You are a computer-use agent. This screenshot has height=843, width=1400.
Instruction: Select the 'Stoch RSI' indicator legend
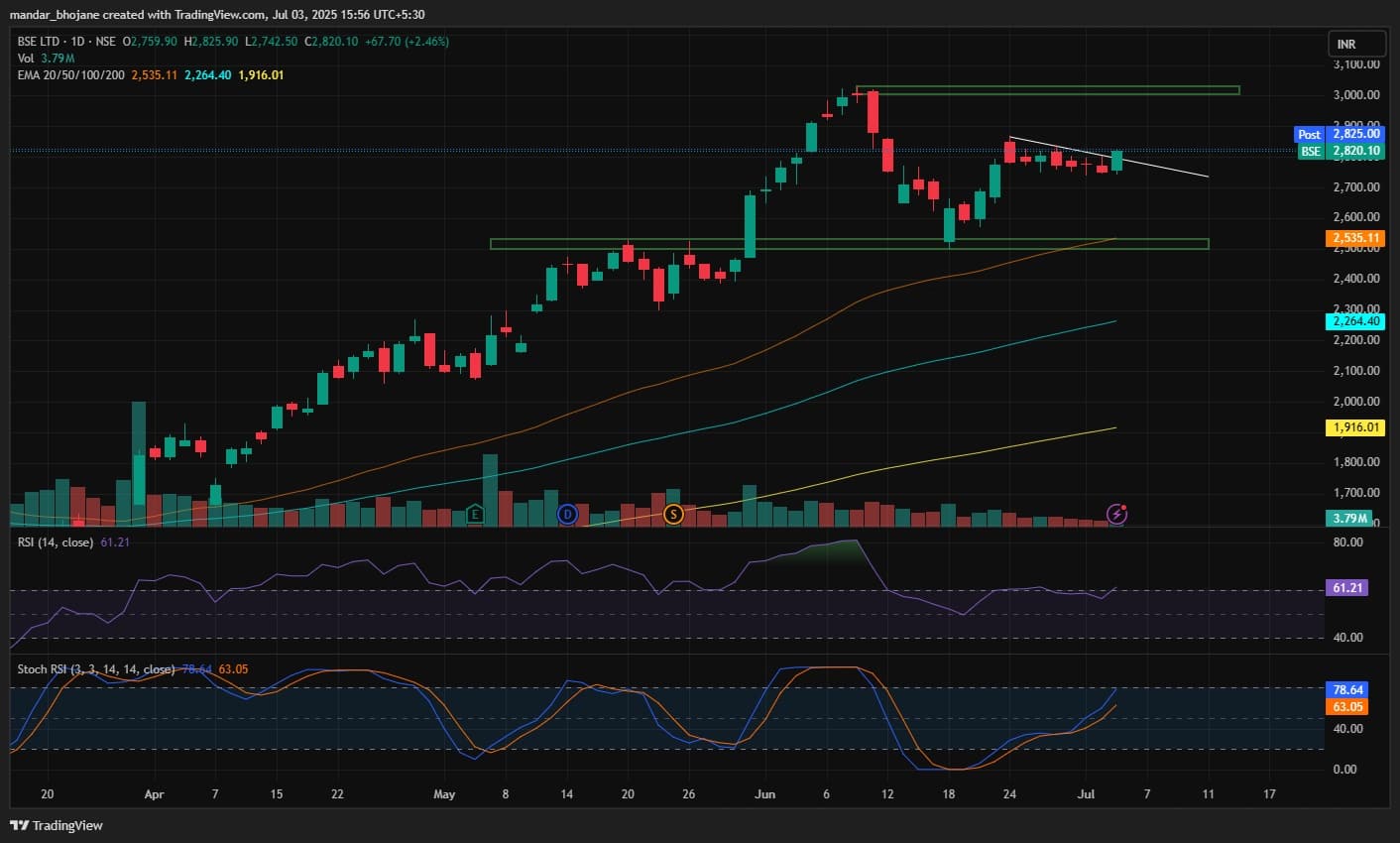pos(96,669)
